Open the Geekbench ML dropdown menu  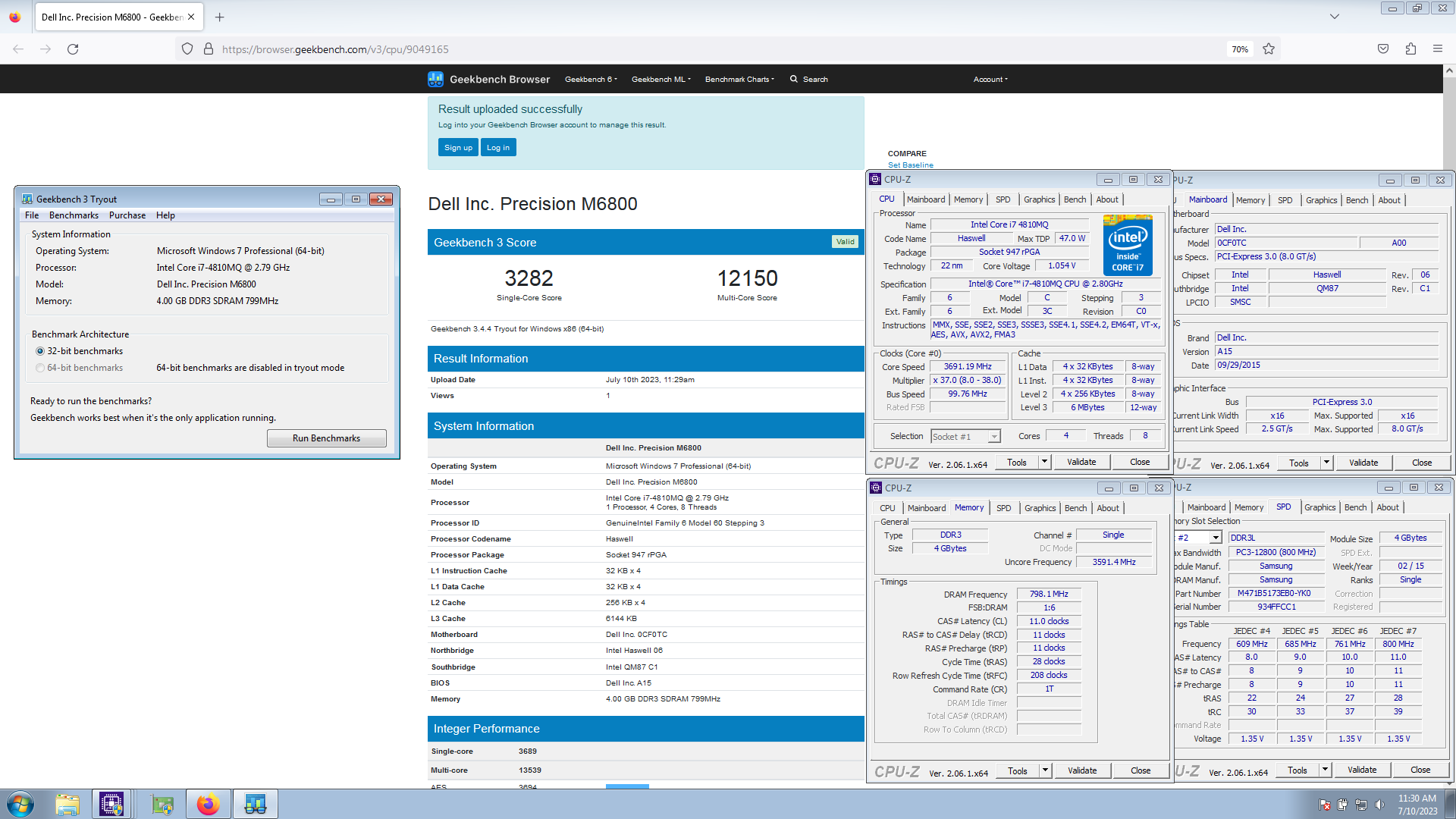[x=661, y=79]
